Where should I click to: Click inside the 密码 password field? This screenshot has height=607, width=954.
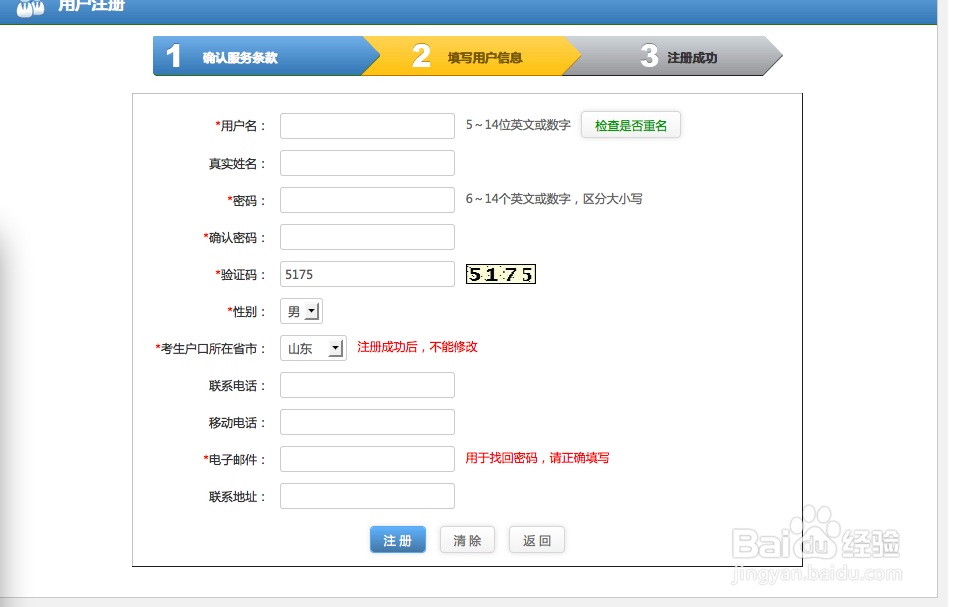[x=366, y=199]
